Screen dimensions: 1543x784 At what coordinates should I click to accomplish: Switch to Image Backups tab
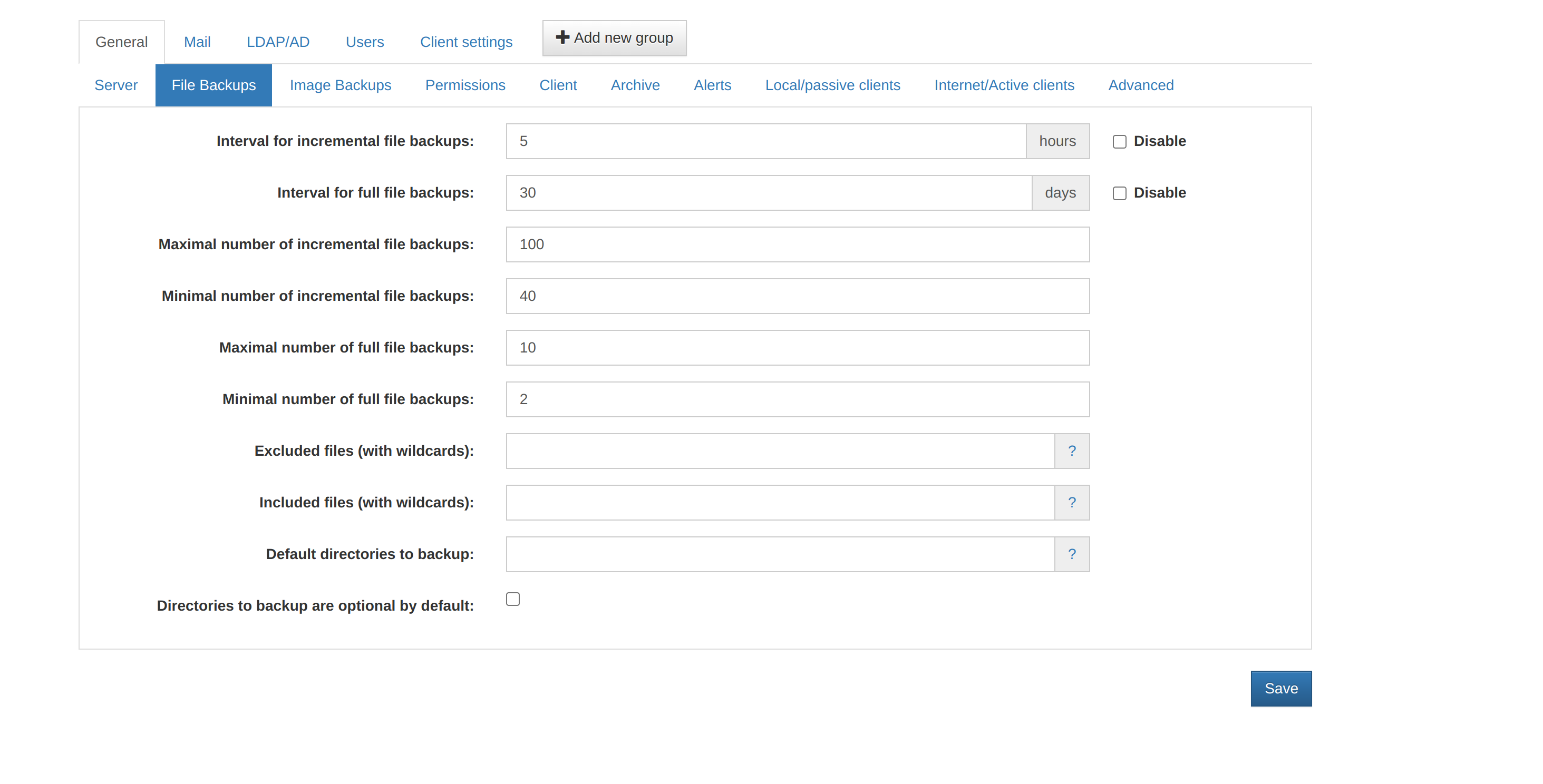340,85
